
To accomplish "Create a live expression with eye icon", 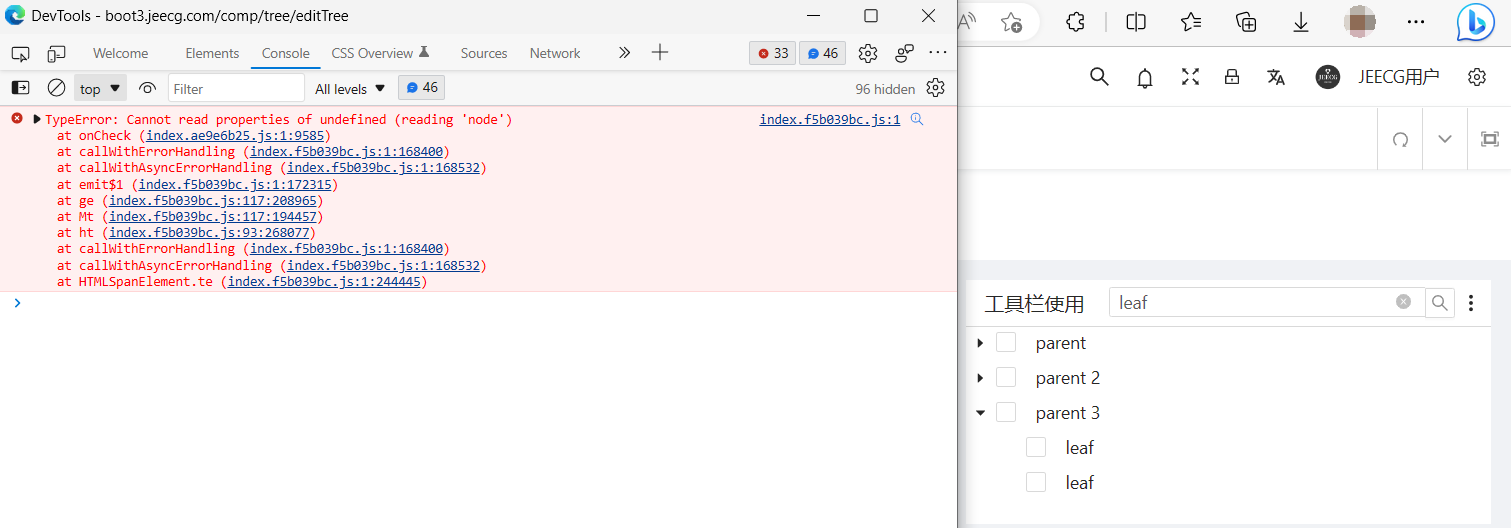I will (x=147, y=88).
